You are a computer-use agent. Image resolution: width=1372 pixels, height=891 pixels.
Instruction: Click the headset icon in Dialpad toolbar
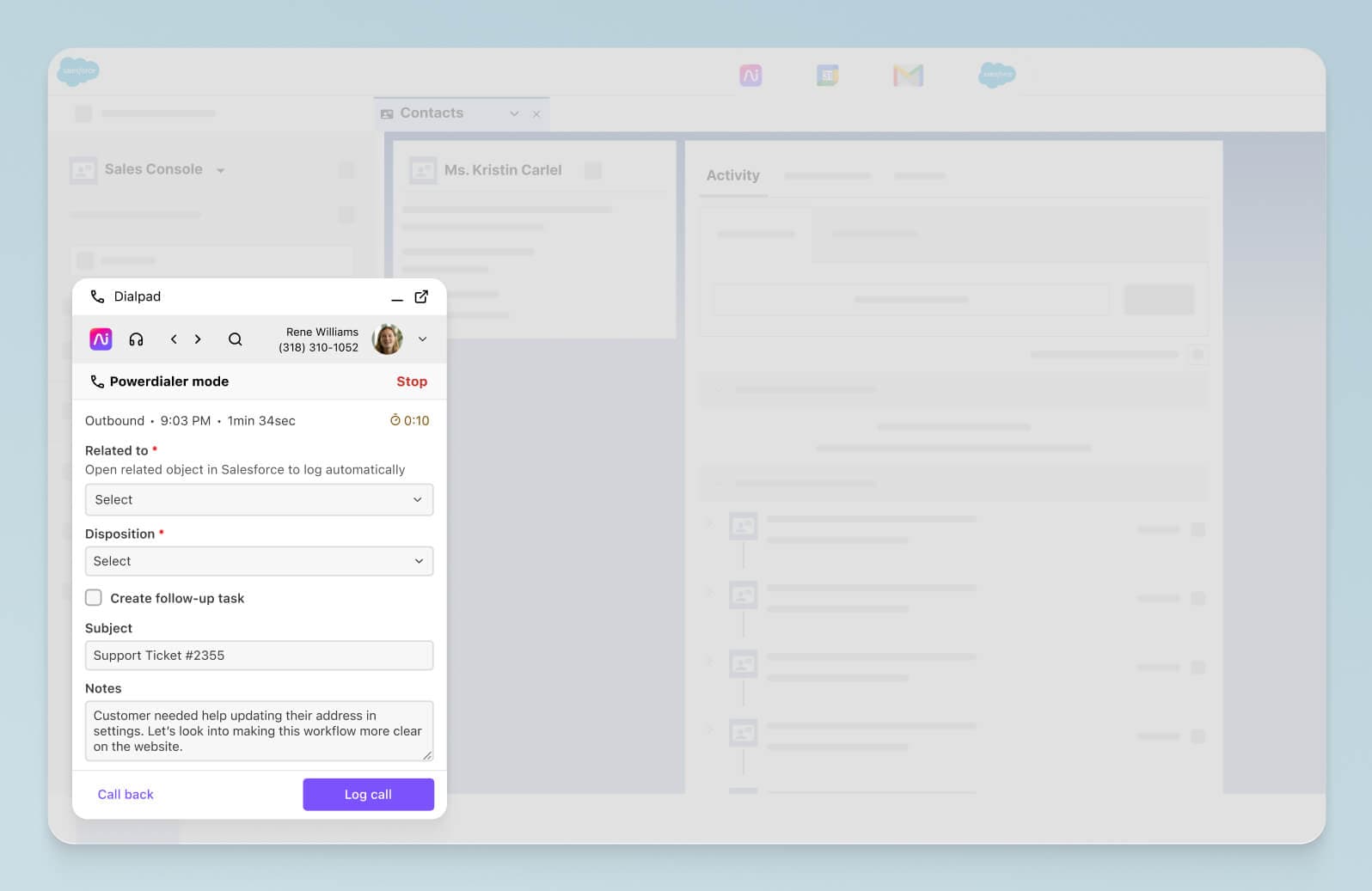pos(136,339)
